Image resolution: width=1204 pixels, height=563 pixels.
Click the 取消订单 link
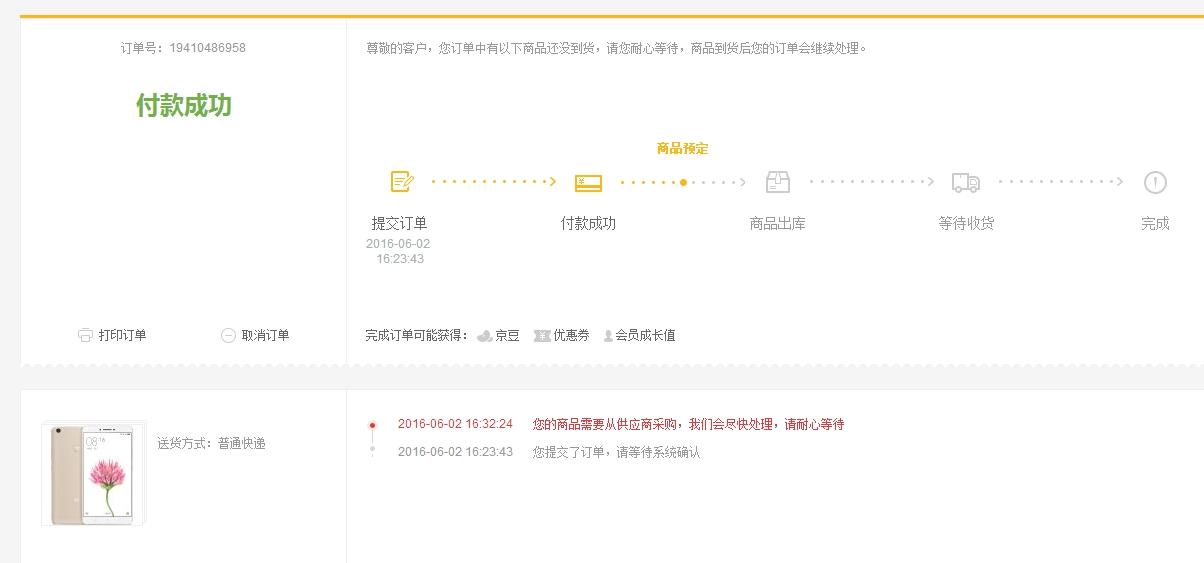265,335
